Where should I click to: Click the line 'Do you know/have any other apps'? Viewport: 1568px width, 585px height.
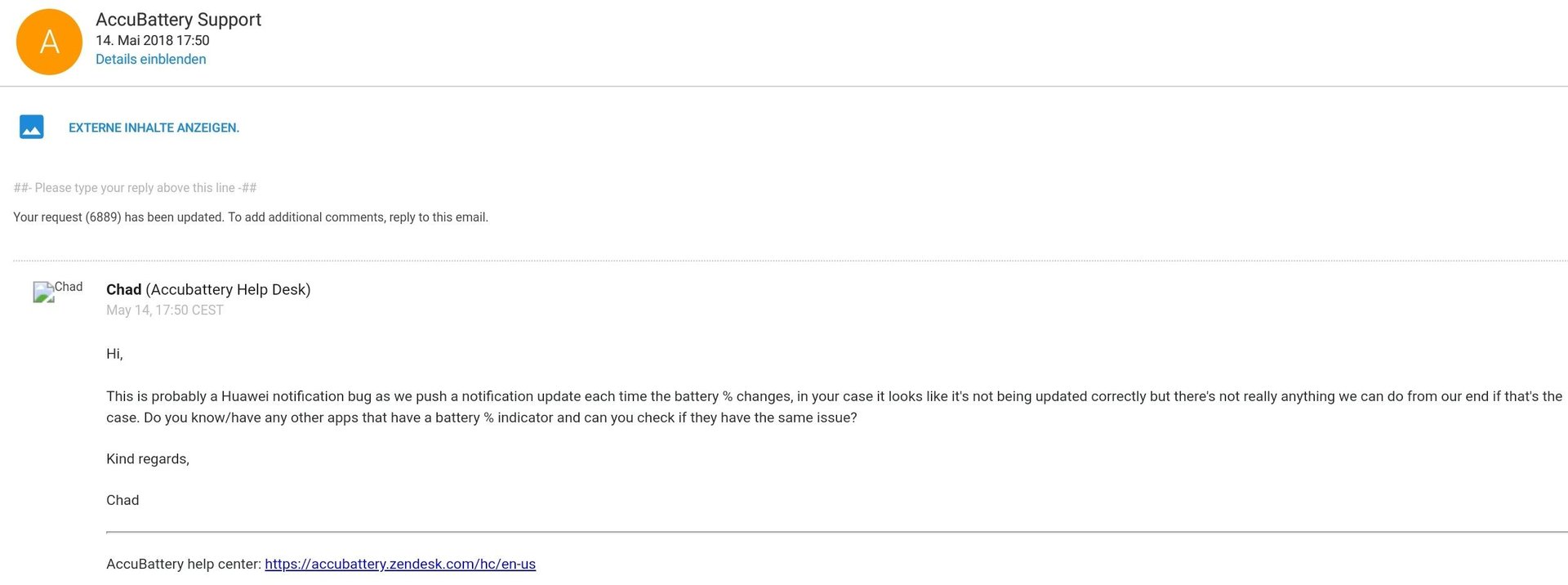[501, 418]
